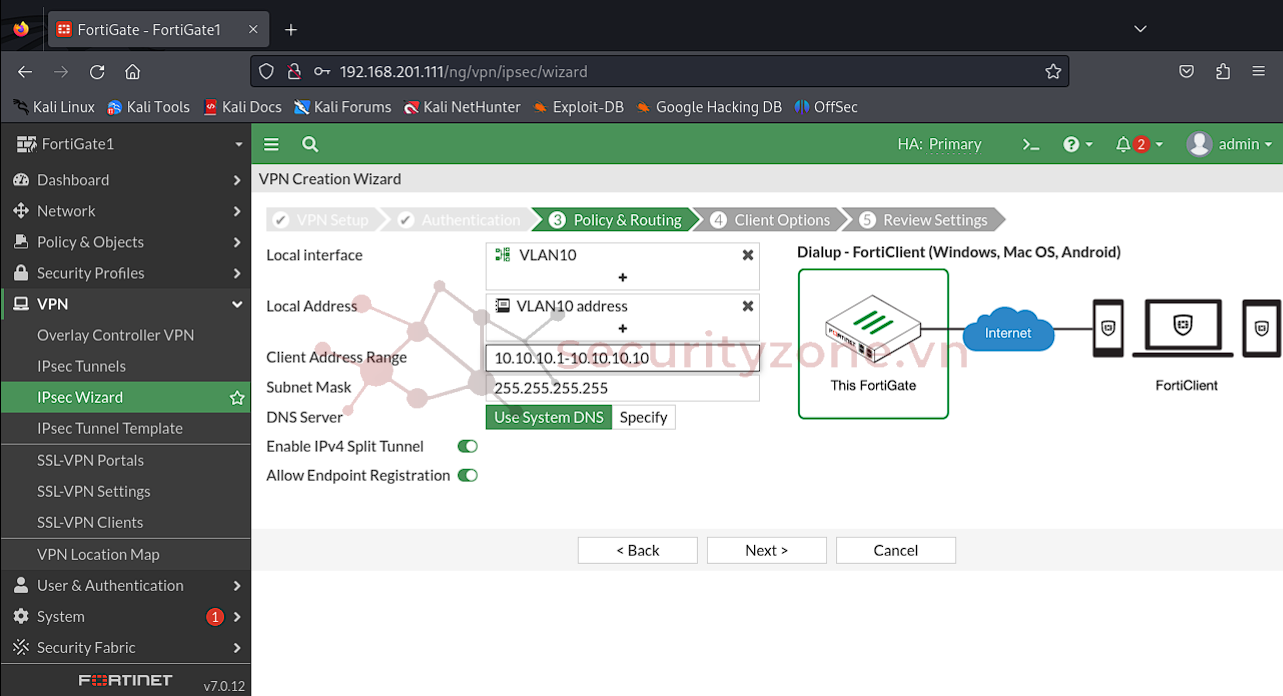This screenshot has height=696, width=1283.
Task: Click the browser back arrow
Action: pyautogui.click(x=26, y=72)
